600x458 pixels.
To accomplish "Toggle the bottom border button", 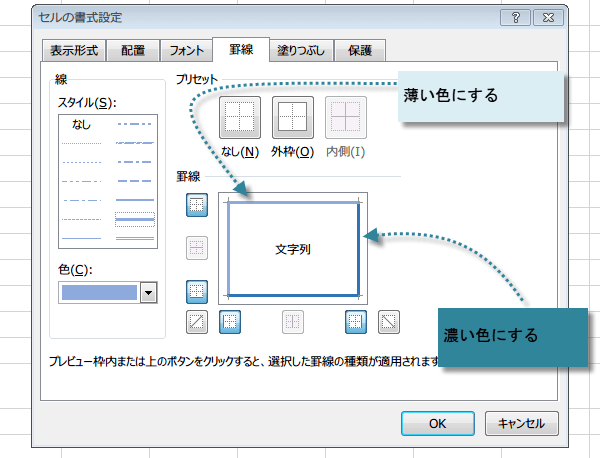I will coord(197,292).
